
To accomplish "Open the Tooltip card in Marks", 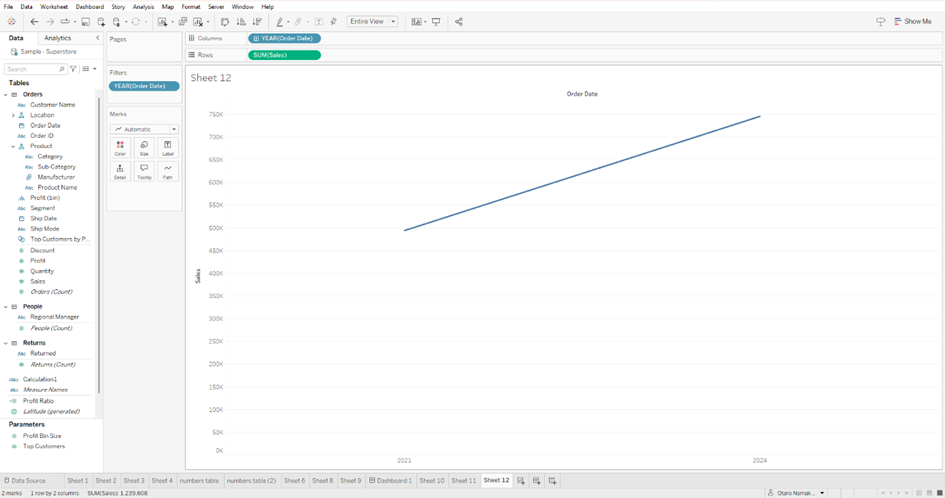I will (144, 171).
